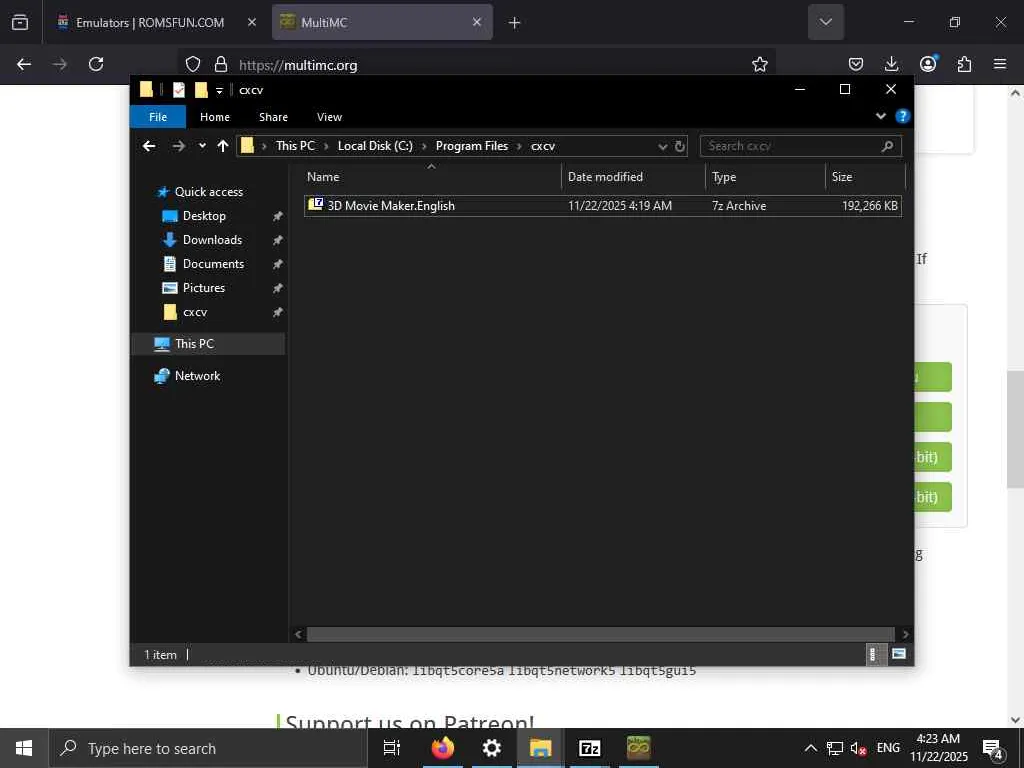Save page to Pocket icon
The width and height of the screenshot is (1024, 768).
click(856, 64)
